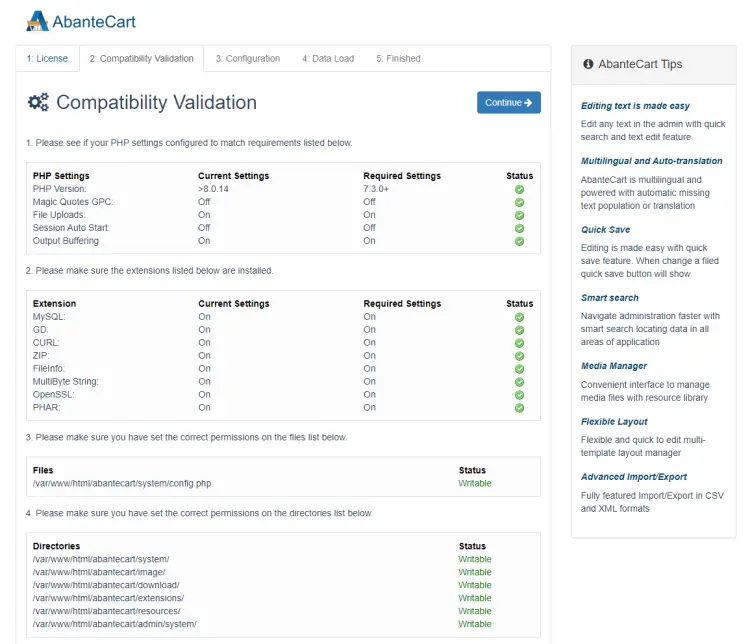The image size is (750, 644).
Task: Click the CURL status check icon
Action: point(519,343)
